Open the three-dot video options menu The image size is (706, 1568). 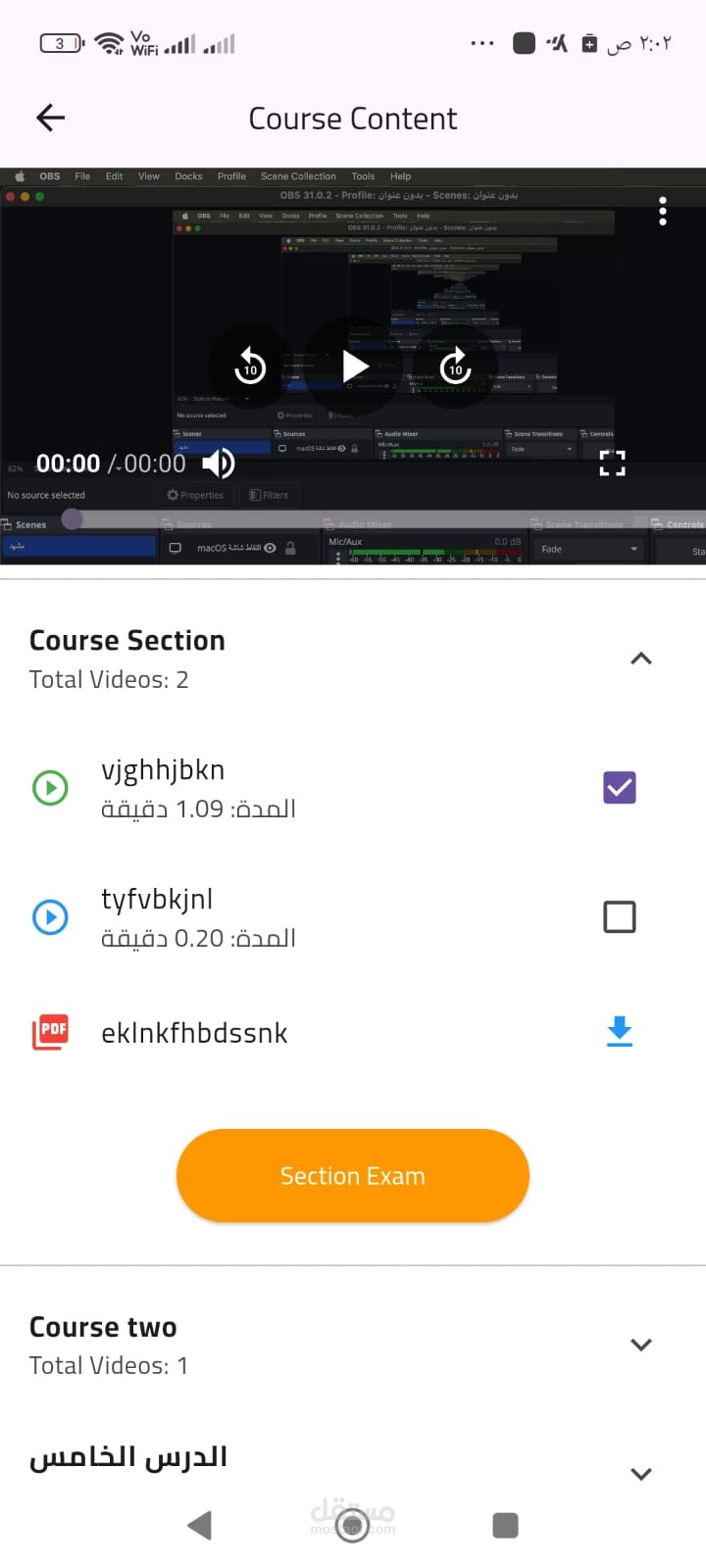tap(663, 211)
